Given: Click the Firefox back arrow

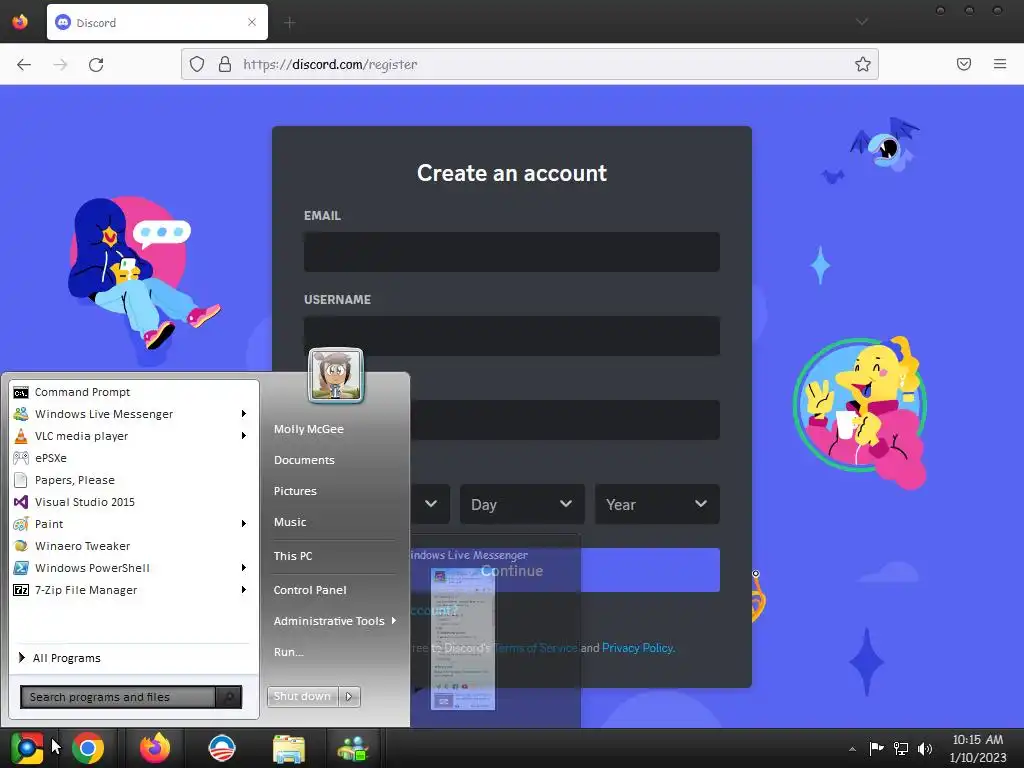Looking at the screenshot, I should 24,64.
